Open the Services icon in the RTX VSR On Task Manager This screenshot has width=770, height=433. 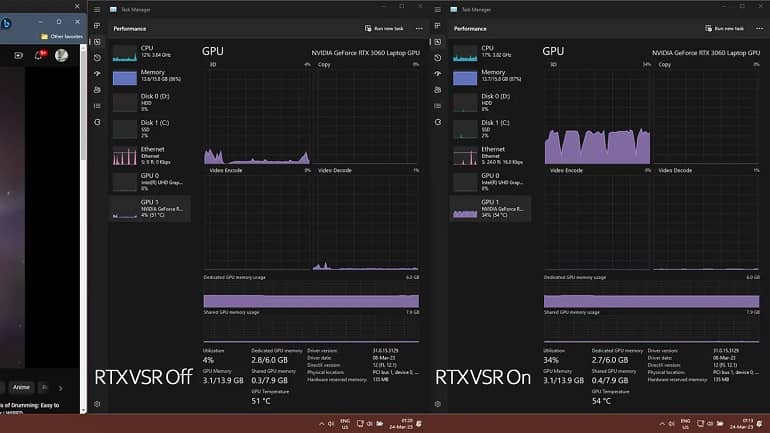[438, 122]
